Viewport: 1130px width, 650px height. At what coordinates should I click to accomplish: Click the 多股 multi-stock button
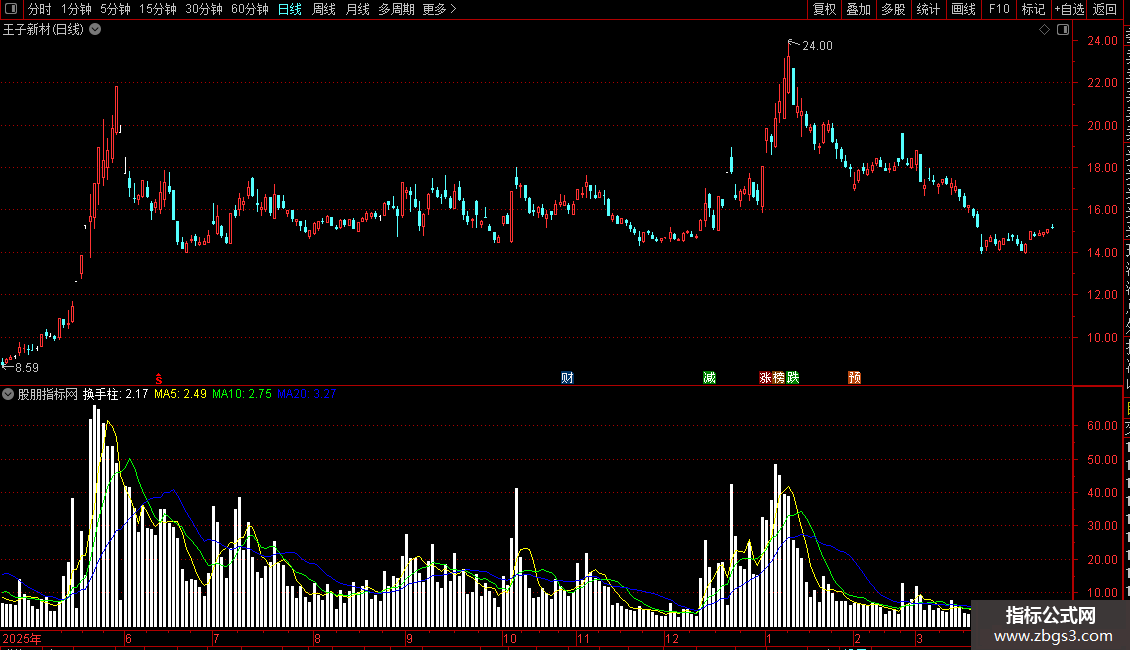[893, 9]
